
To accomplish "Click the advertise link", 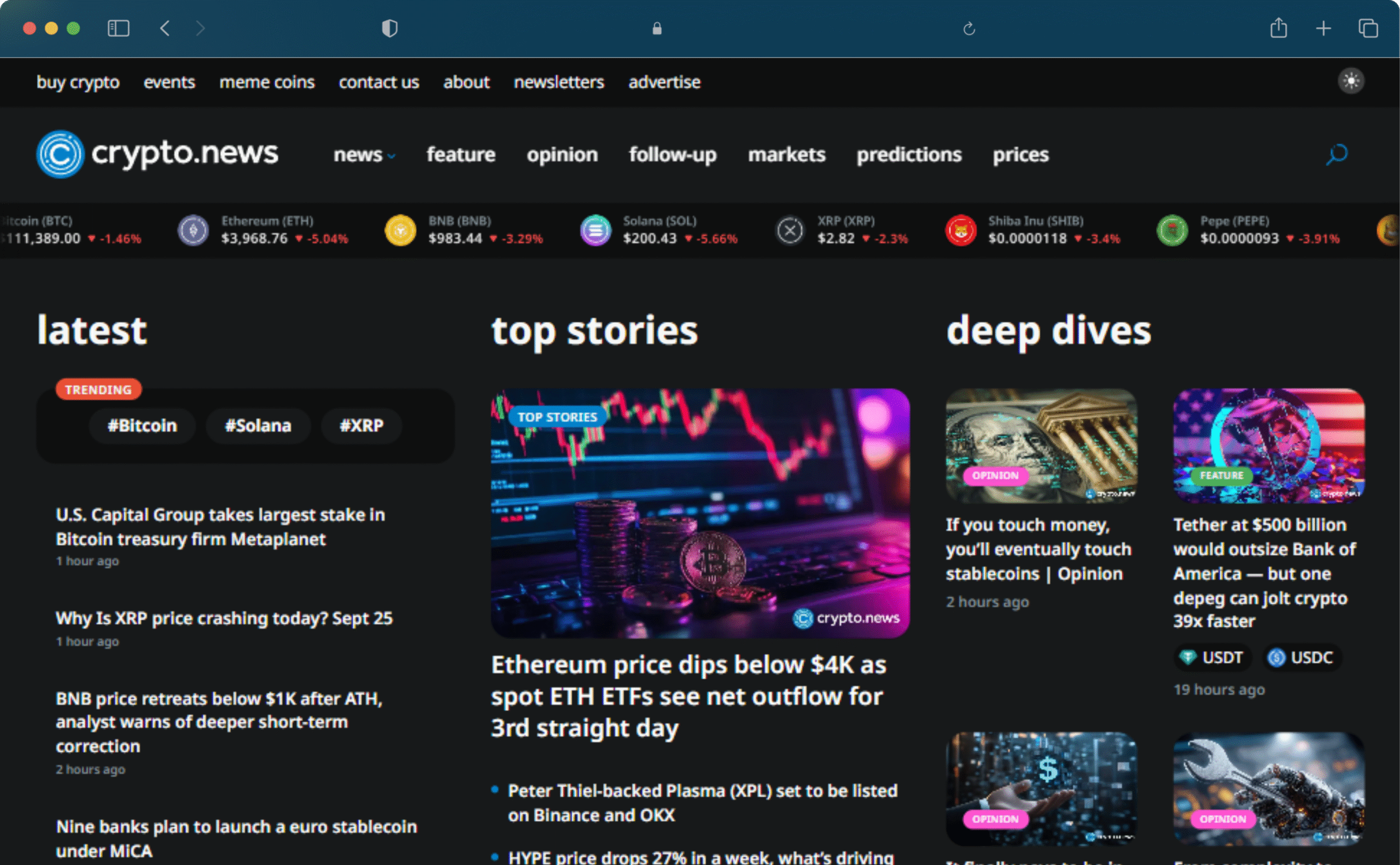I will 664,82.
